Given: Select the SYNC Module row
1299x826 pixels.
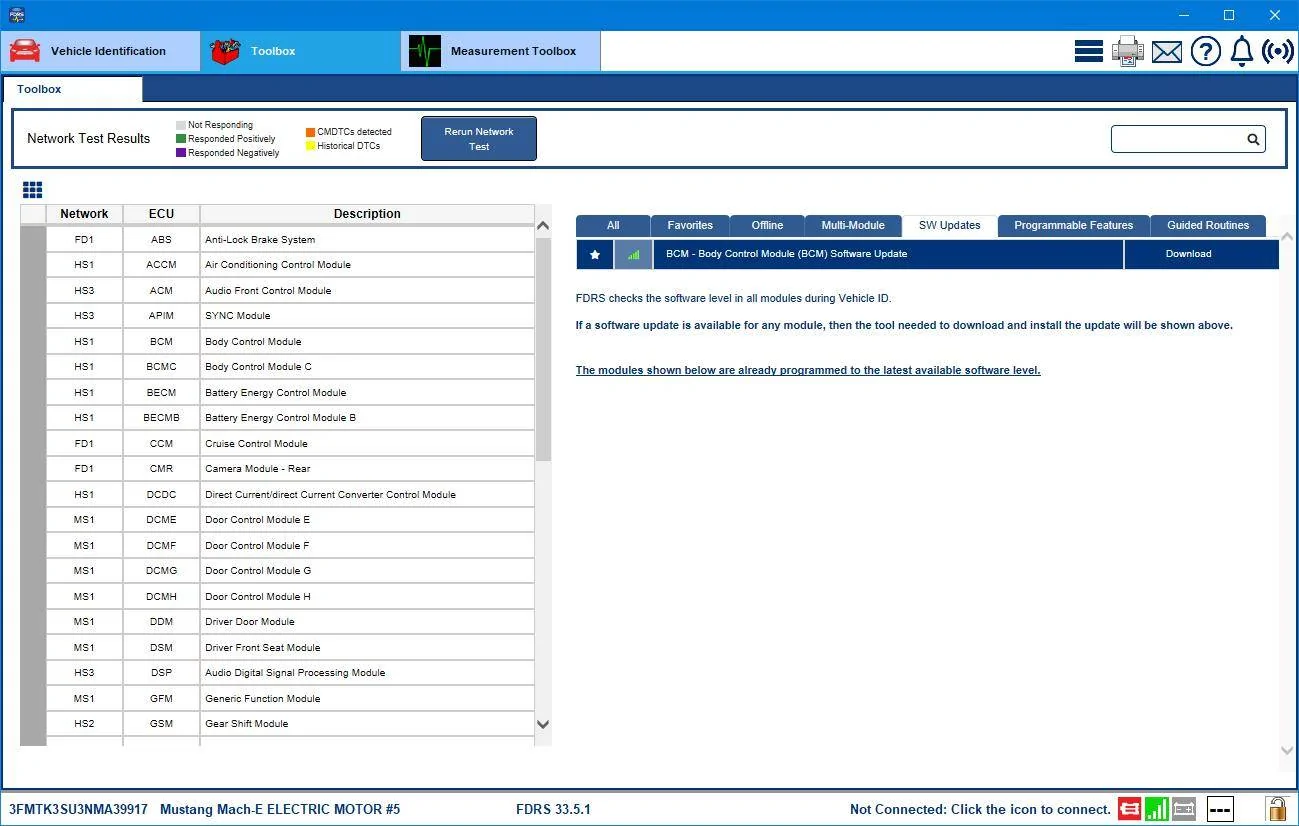Looking at the screenshot, I should click(290, 316).
